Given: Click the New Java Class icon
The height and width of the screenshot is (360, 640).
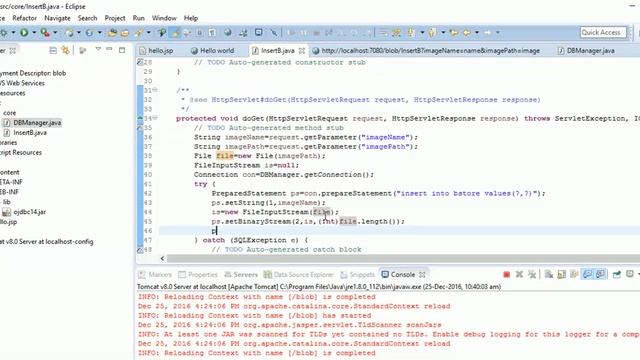Looking at the screenshot, I should tap(89, 33).
